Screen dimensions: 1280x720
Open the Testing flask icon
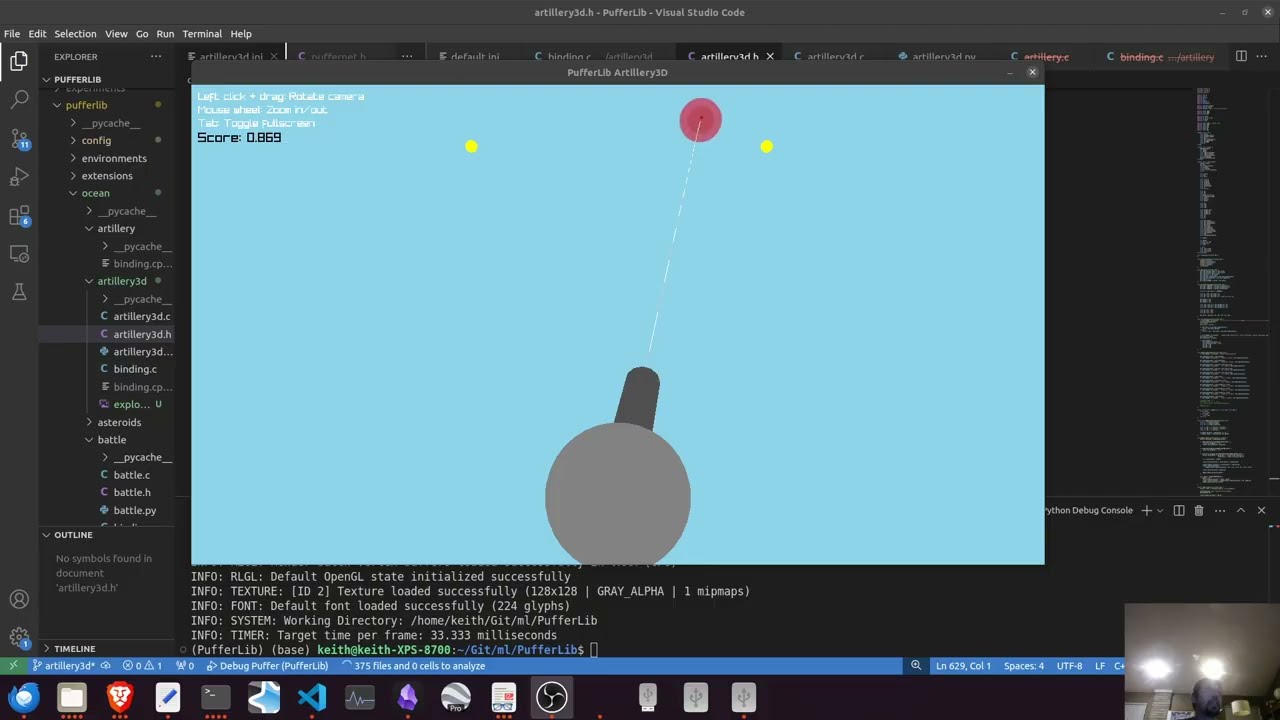(x=19, y=292)
